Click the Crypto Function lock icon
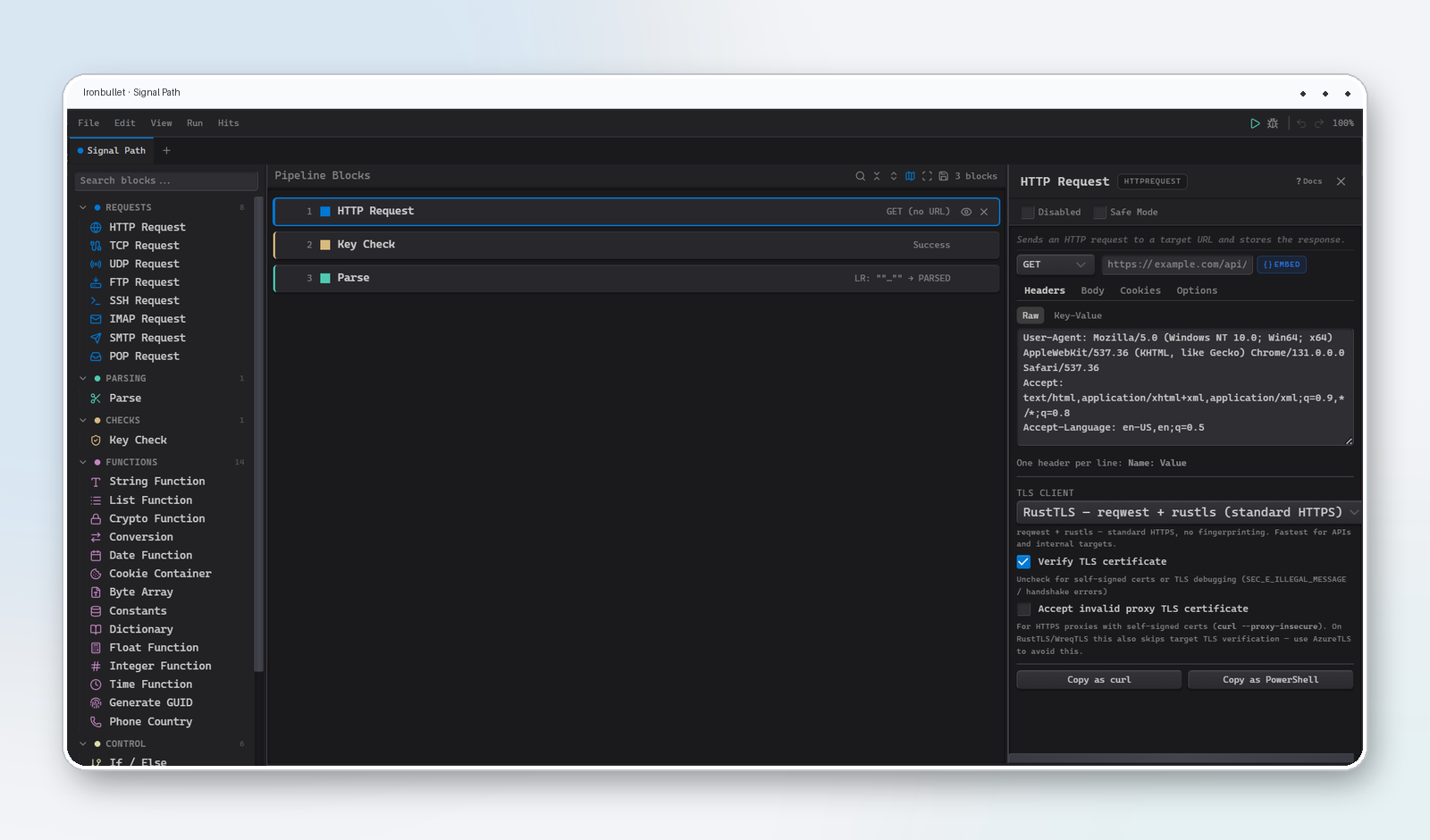1430x840 pixels. point(96,519)
